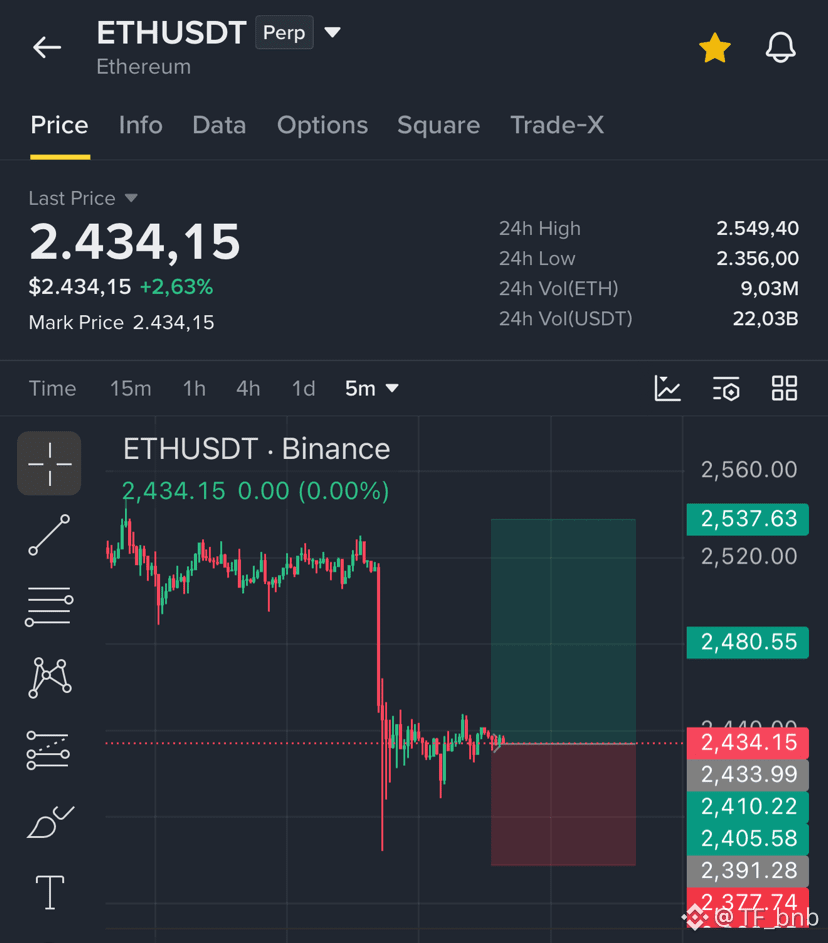Click the 2,405.58 green price label
Viewport: 828px width, 943px height.
tap(747, 839)
